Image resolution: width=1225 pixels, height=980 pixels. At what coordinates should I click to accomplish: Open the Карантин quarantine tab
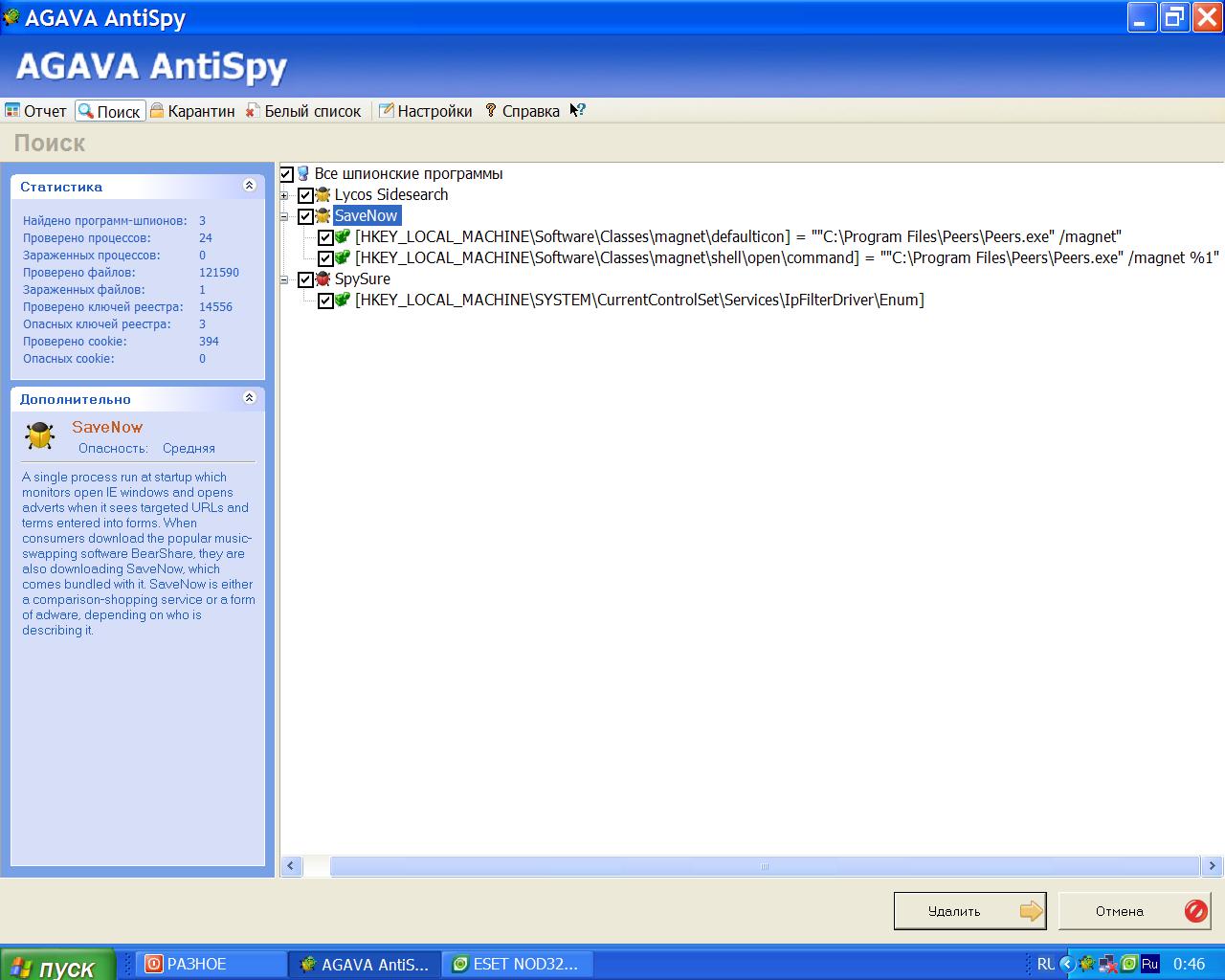pos(192,111)
